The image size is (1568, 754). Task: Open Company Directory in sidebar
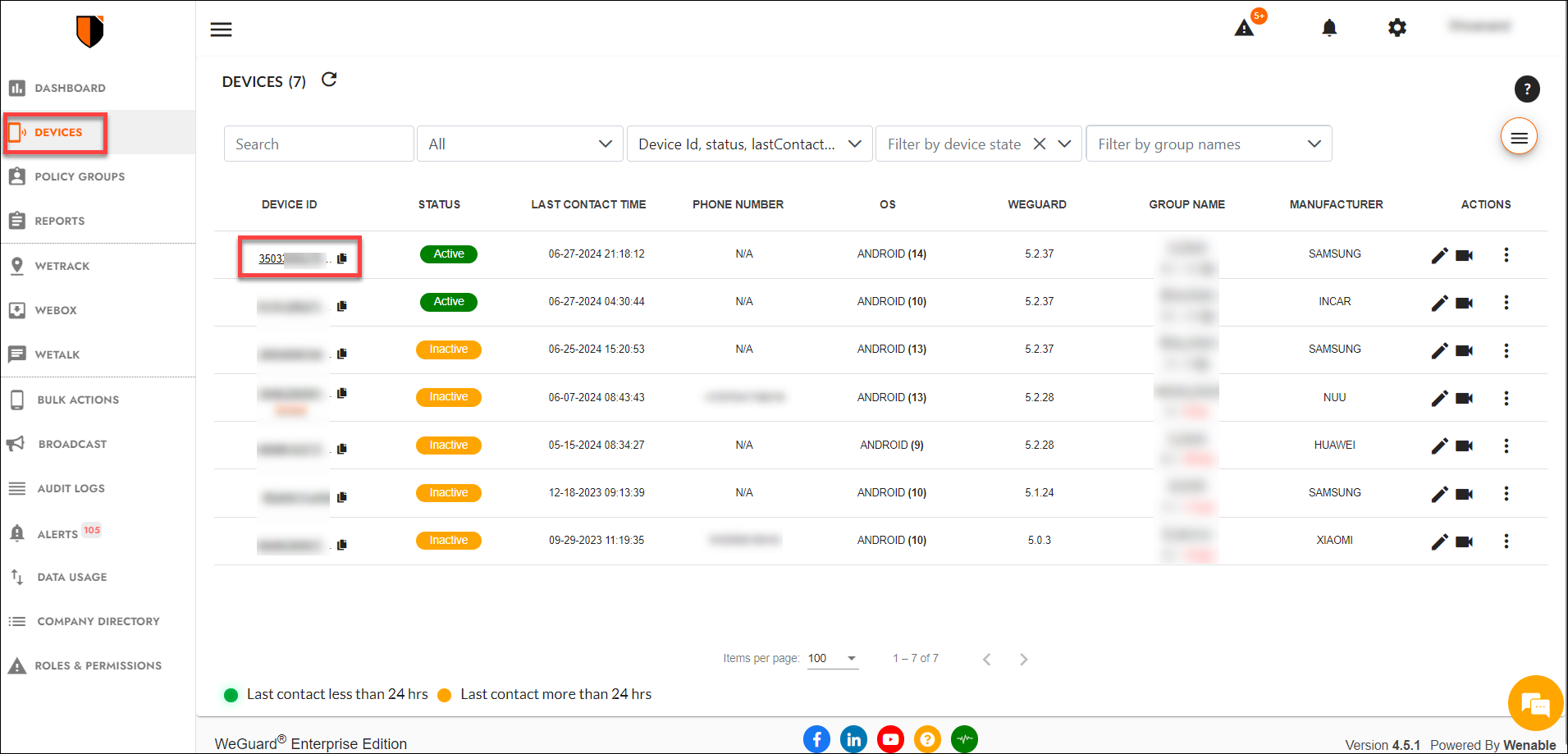[98, 621]
